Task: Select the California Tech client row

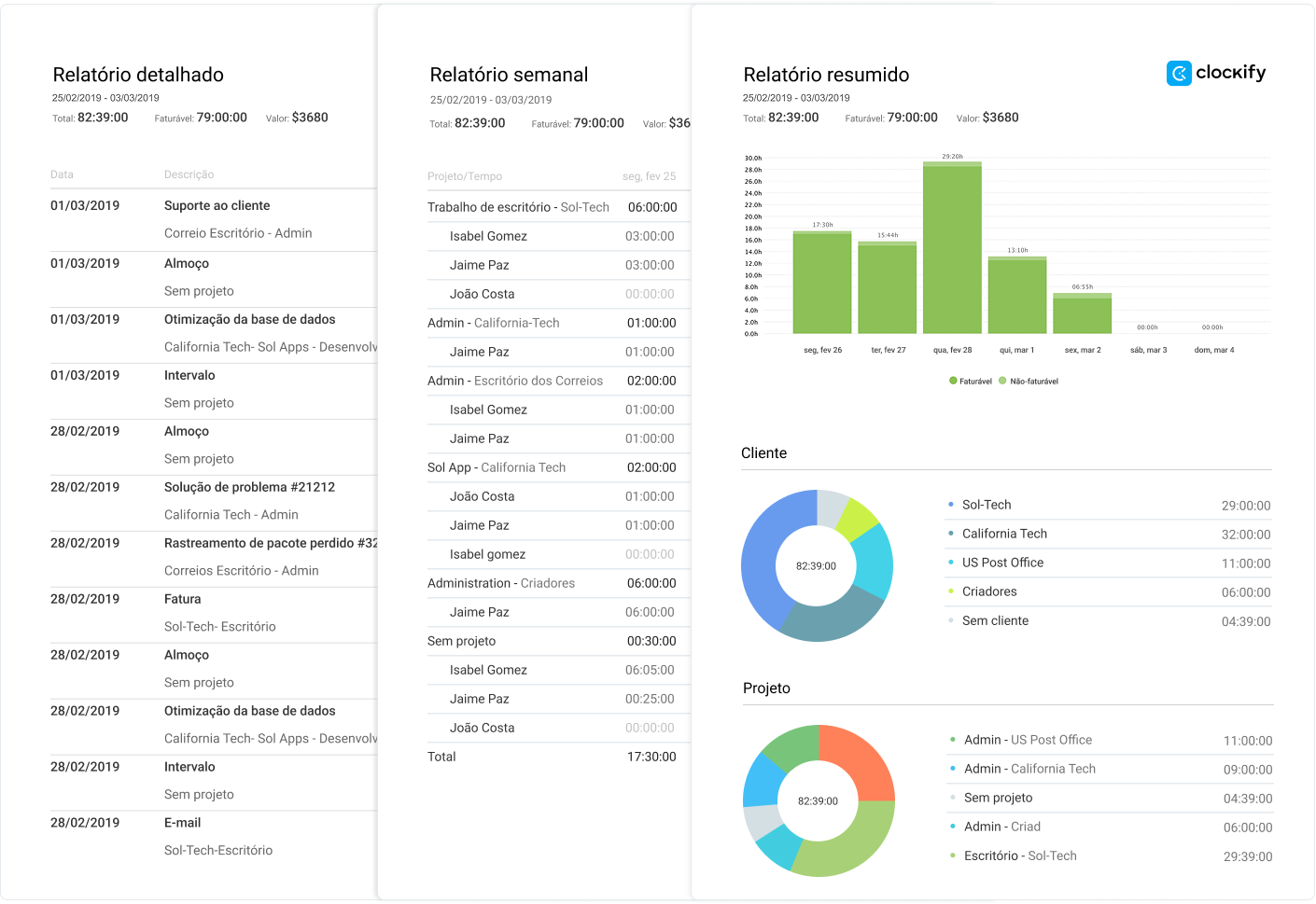Action: (x=1004, y=534)
